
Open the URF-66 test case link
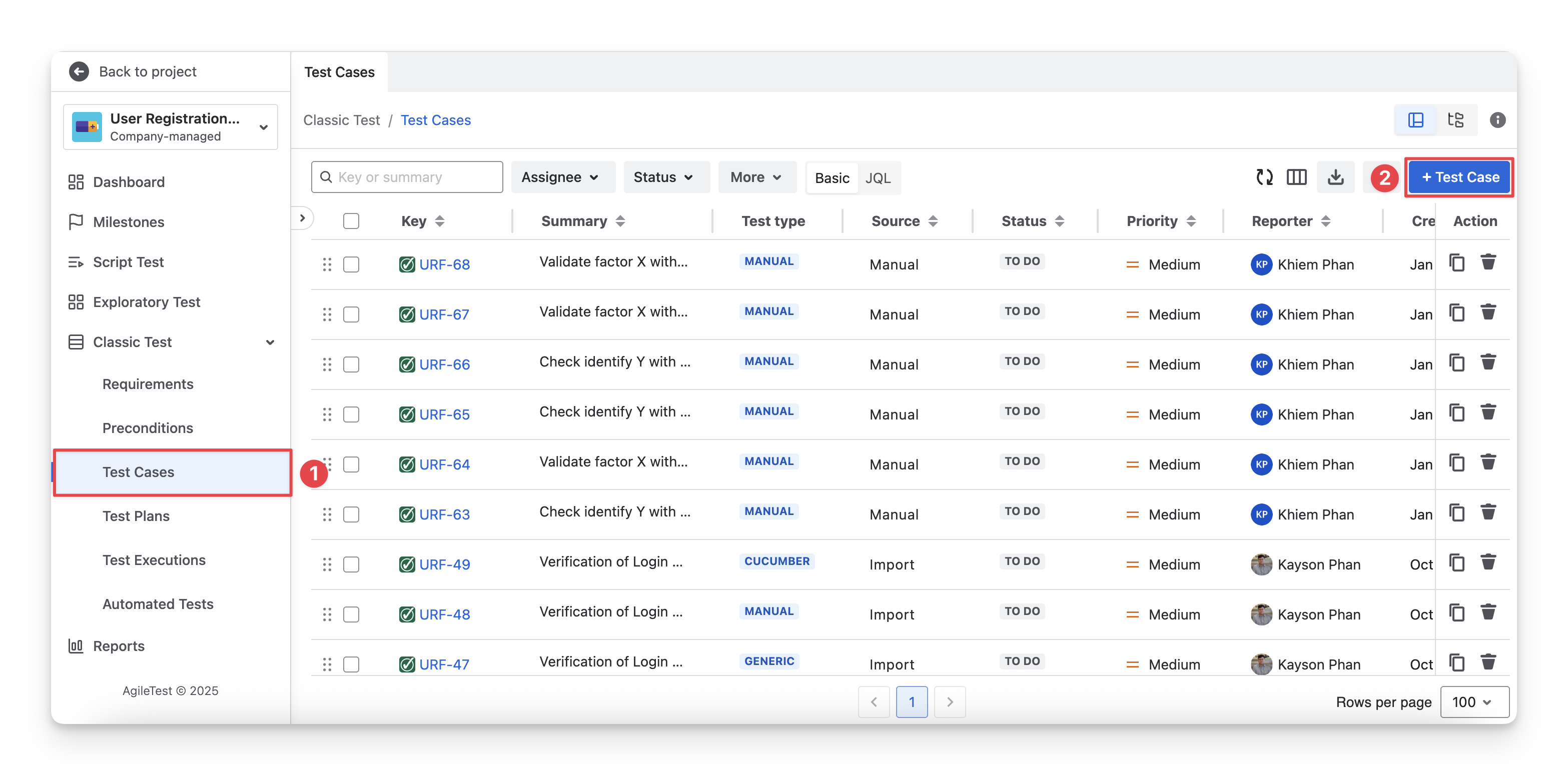(x=444, y=364)
